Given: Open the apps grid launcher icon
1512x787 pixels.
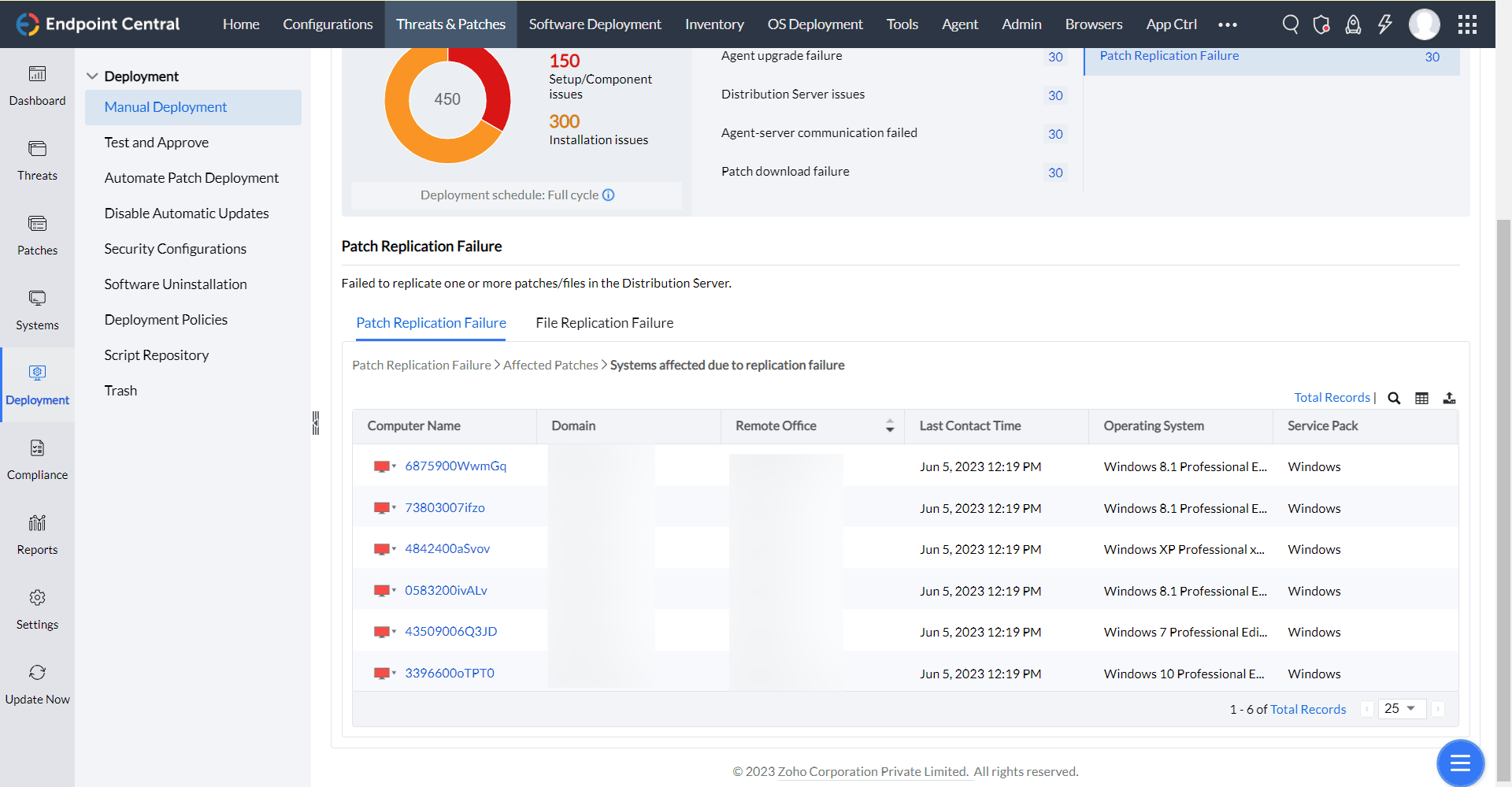Looking at the screenshot, I should pyautogui.click(x=1467, y=24).
